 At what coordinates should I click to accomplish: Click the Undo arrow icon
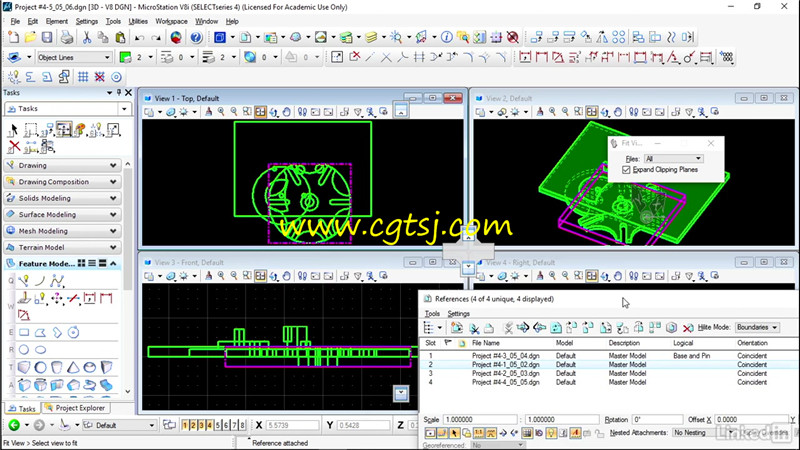tap(139, 37)
